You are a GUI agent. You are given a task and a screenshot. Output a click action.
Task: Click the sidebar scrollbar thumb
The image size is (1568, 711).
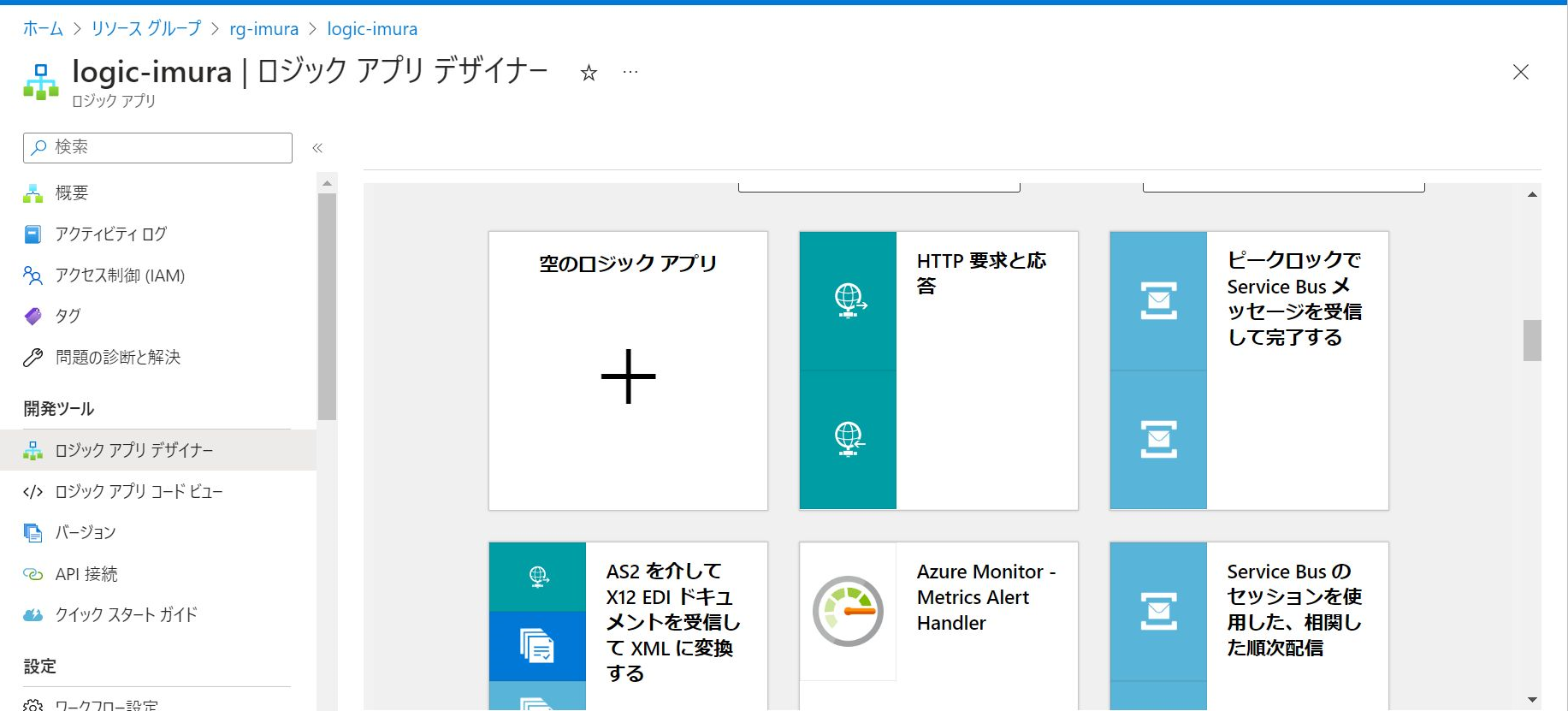point(327,306)
